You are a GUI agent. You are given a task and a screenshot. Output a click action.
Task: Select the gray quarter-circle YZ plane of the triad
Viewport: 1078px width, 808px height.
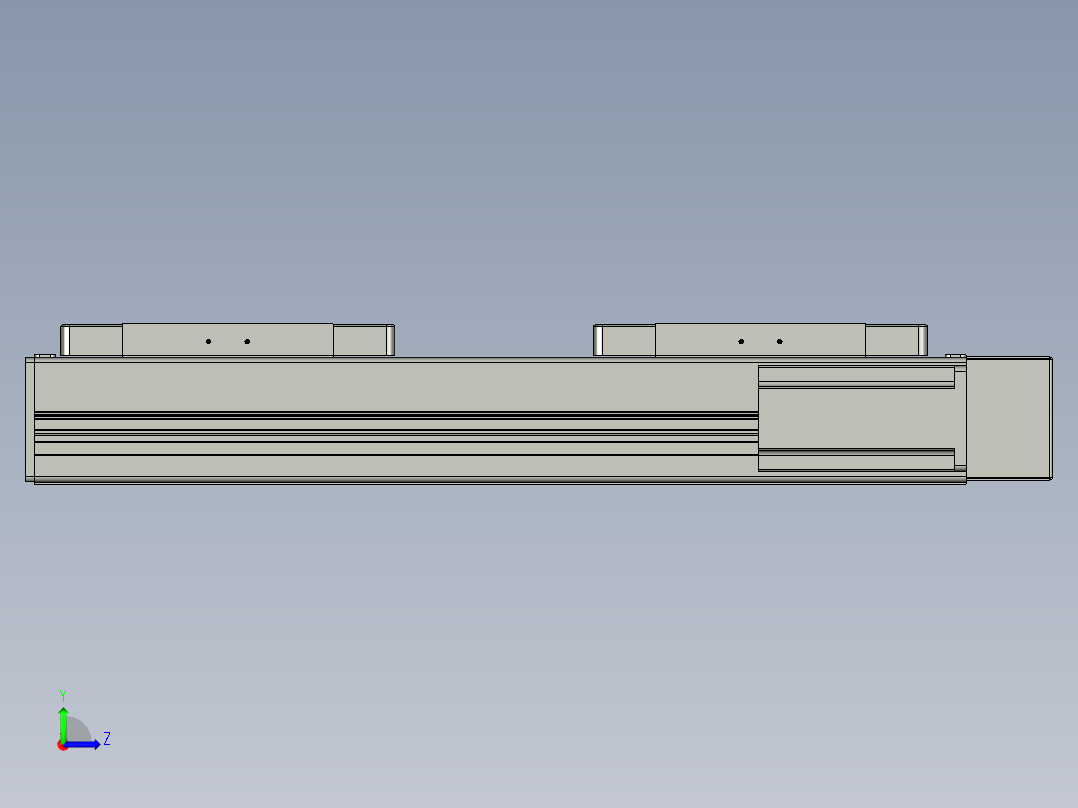(78, 731)
